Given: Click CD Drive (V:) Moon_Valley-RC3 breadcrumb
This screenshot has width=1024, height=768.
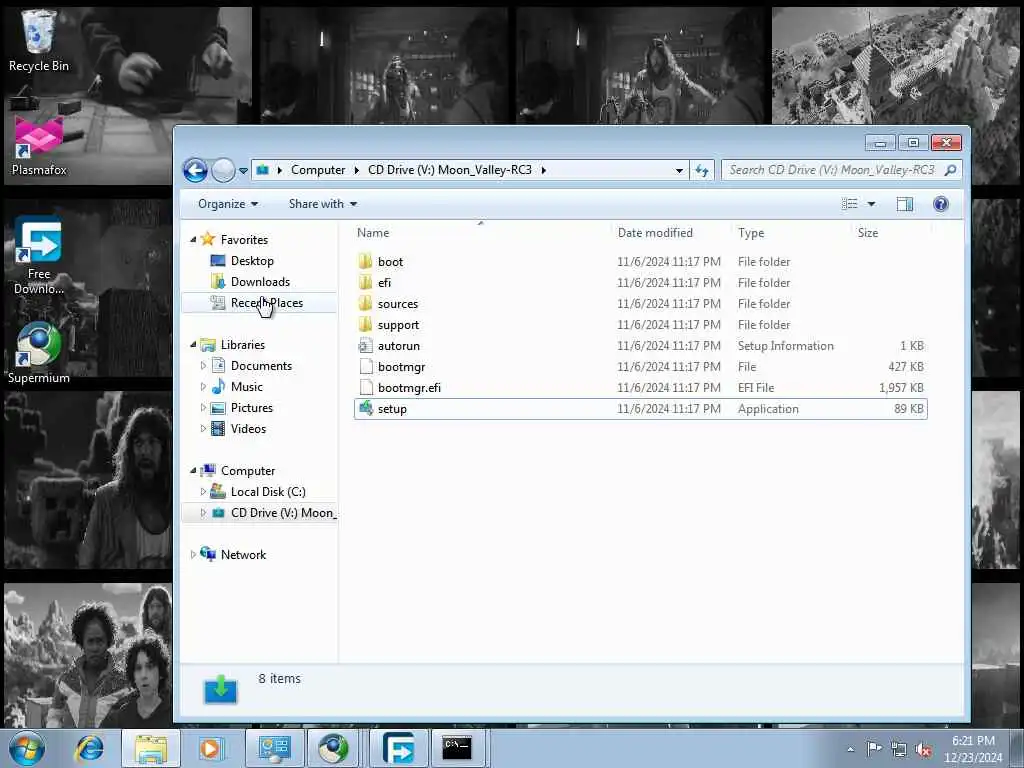Looking at the screenshot, I should [x=449, y=170].
